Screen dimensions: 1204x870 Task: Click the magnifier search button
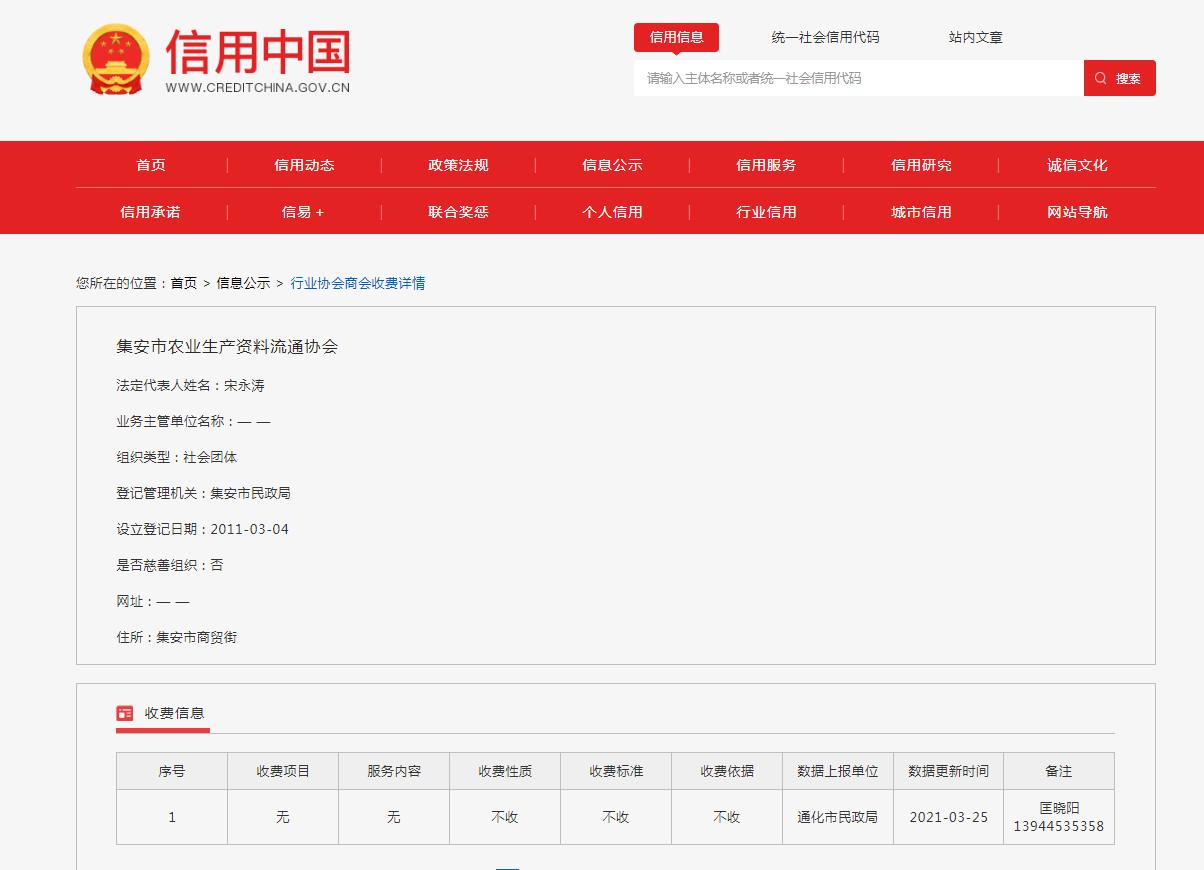pos(1119,78)
